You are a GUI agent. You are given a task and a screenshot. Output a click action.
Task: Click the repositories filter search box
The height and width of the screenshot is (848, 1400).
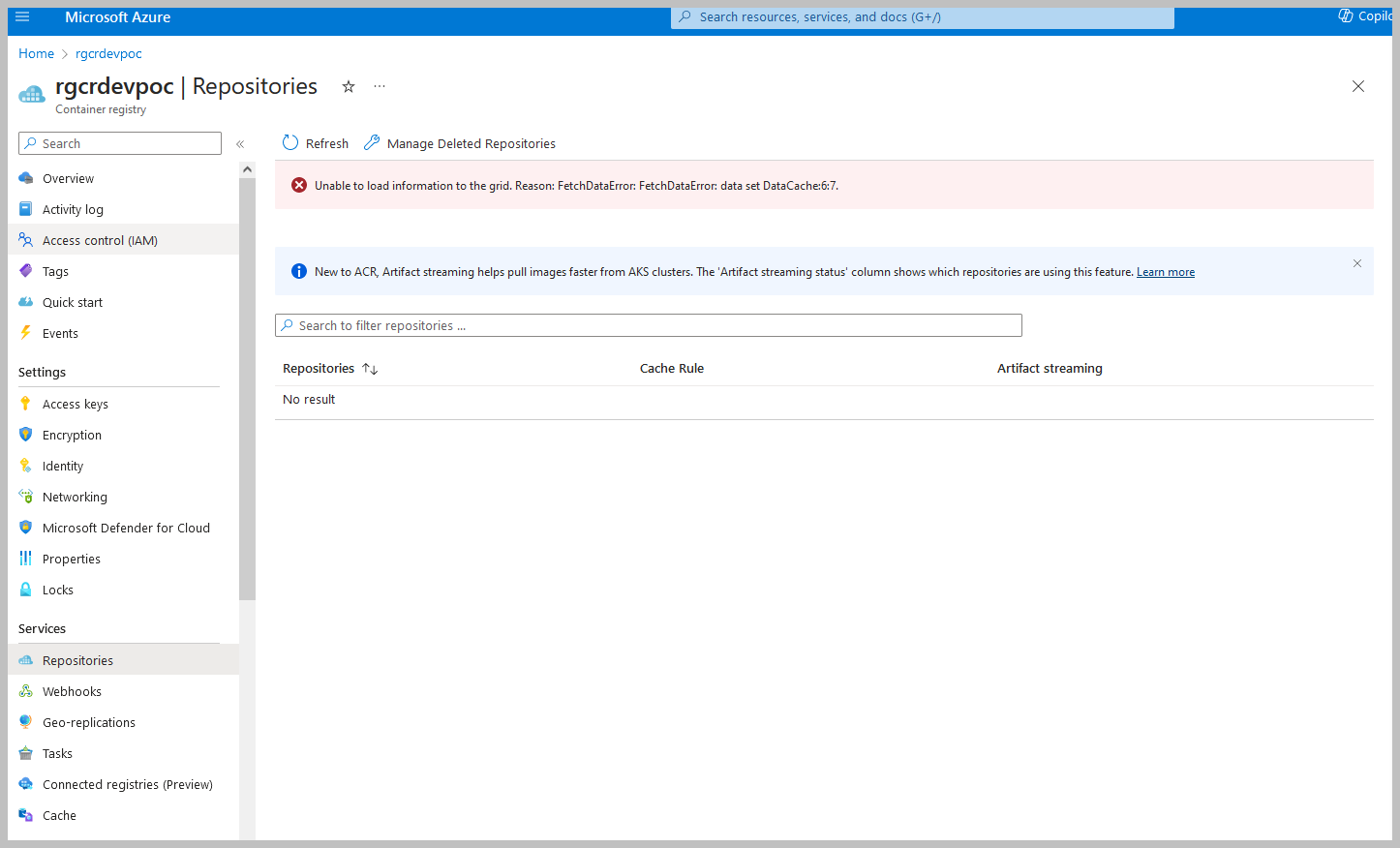[649, 324]
